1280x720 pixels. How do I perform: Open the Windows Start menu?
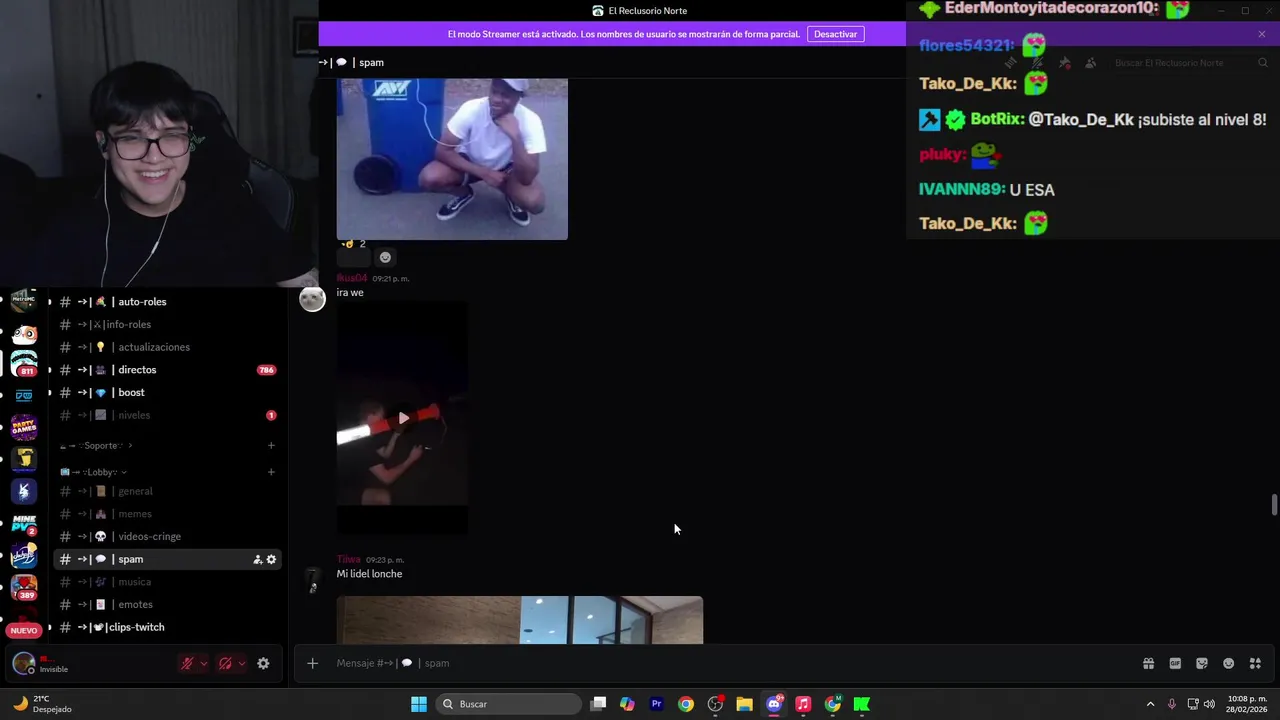[419, 704]
